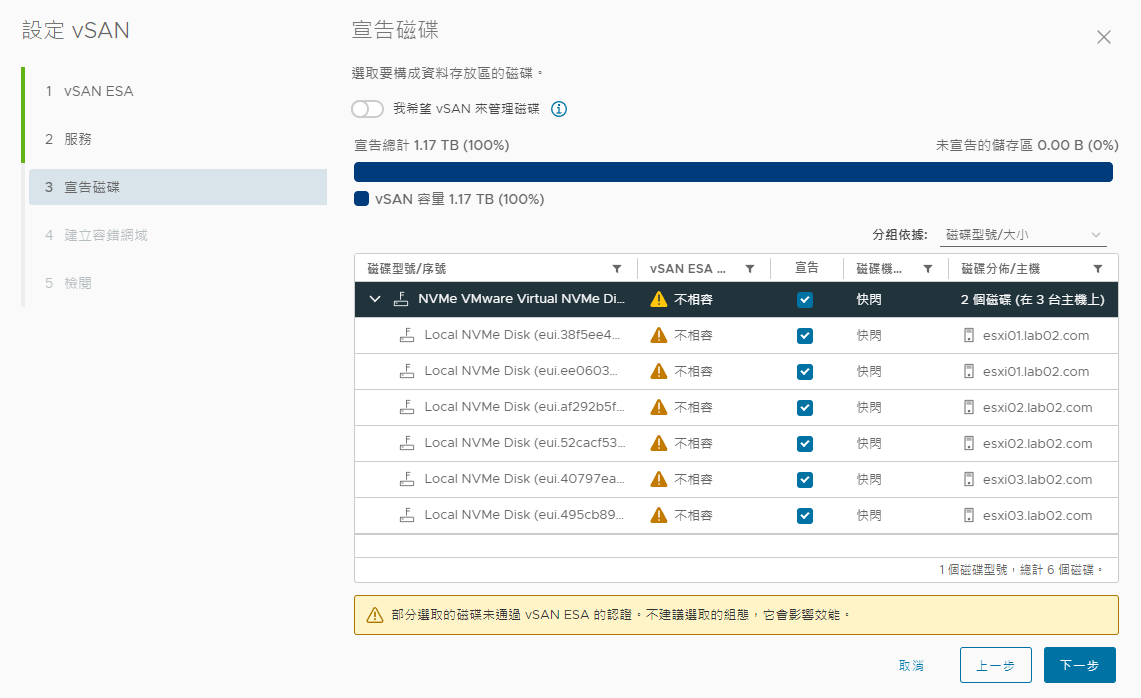Viewport: 1141px width, 698px height.
Task: Click 'Local NVMe Disk (eui.52cacf53...' text
Action: click(x=525, y=443)
